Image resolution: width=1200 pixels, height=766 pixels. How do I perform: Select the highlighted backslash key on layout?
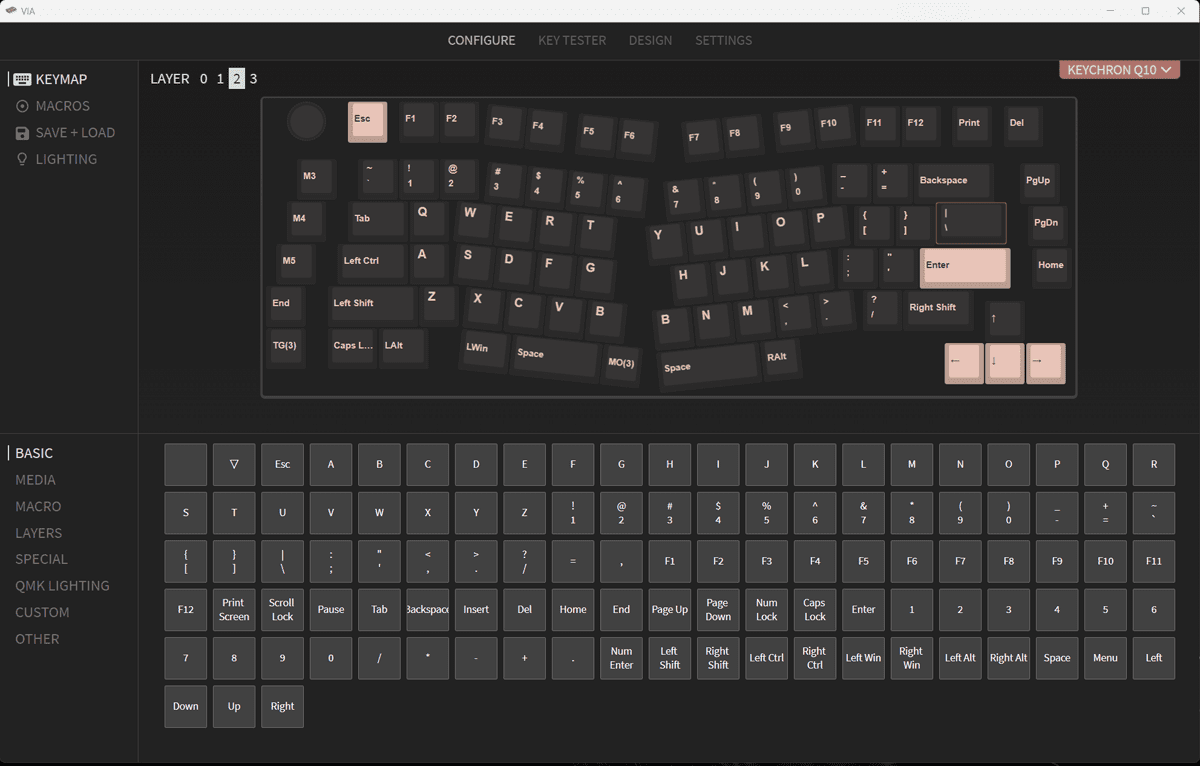point(971,223)
